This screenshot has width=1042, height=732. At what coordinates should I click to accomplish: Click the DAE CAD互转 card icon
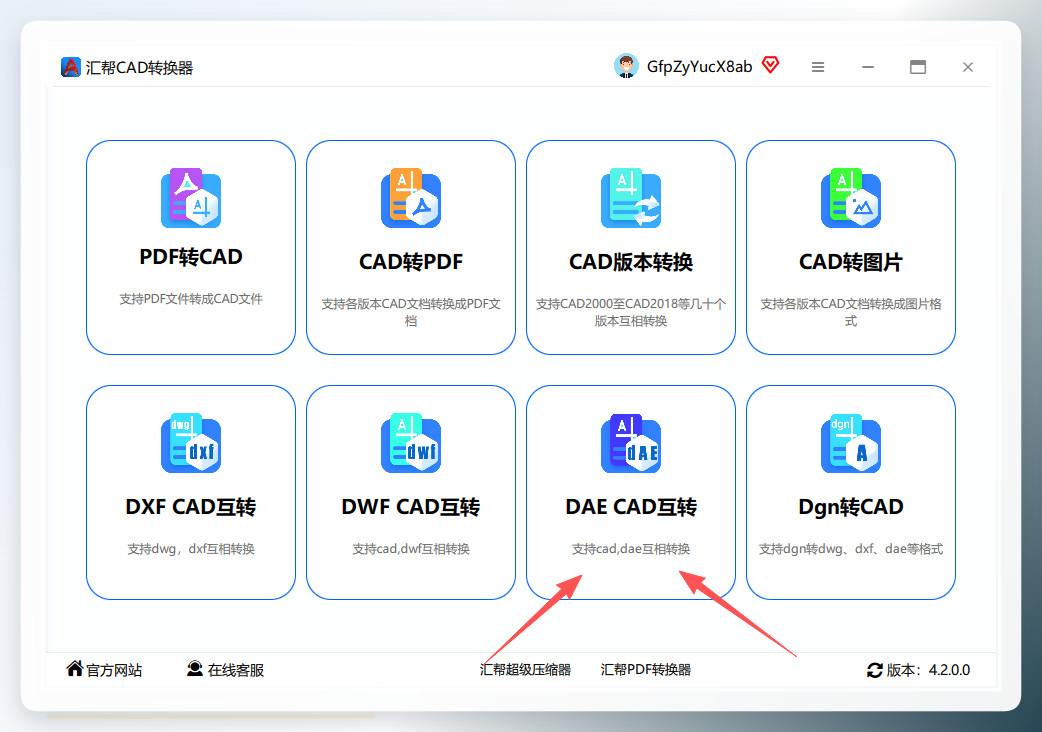[x=631, y=443]
